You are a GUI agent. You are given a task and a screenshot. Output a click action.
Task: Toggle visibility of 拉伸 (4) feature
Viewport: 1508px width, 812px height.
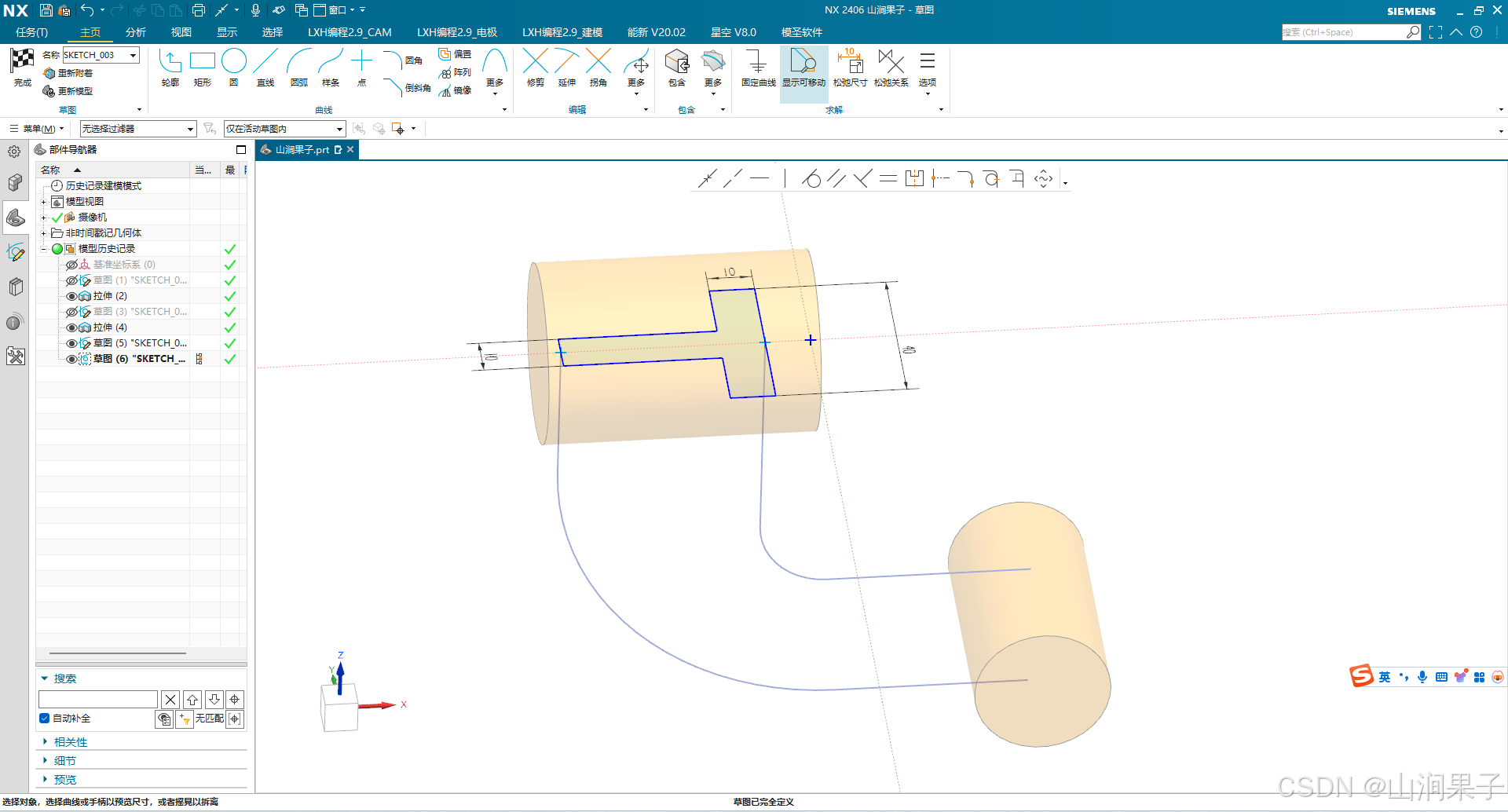coord(71,327)
